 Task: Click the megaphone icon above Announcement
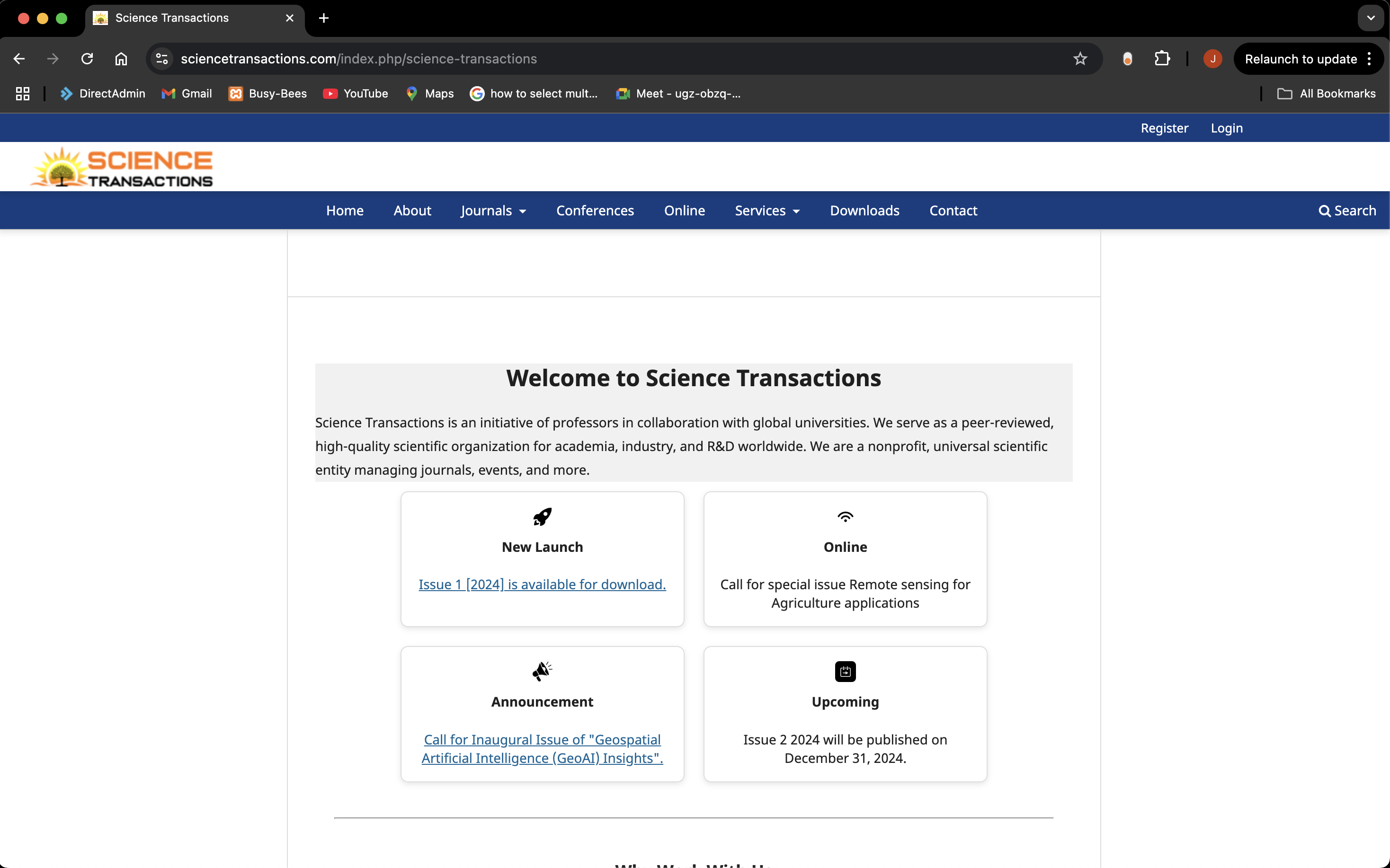542,671
